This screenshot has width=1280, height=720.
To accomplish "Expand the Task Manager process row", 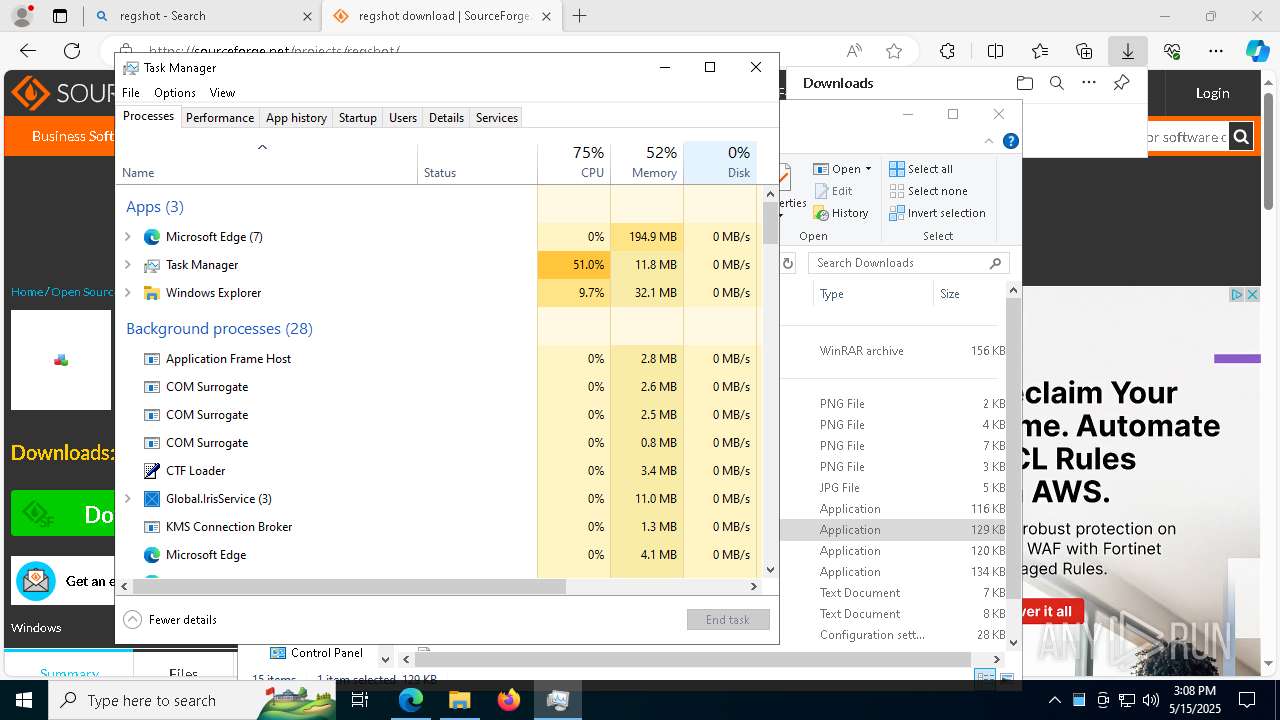I will point(128,265).
